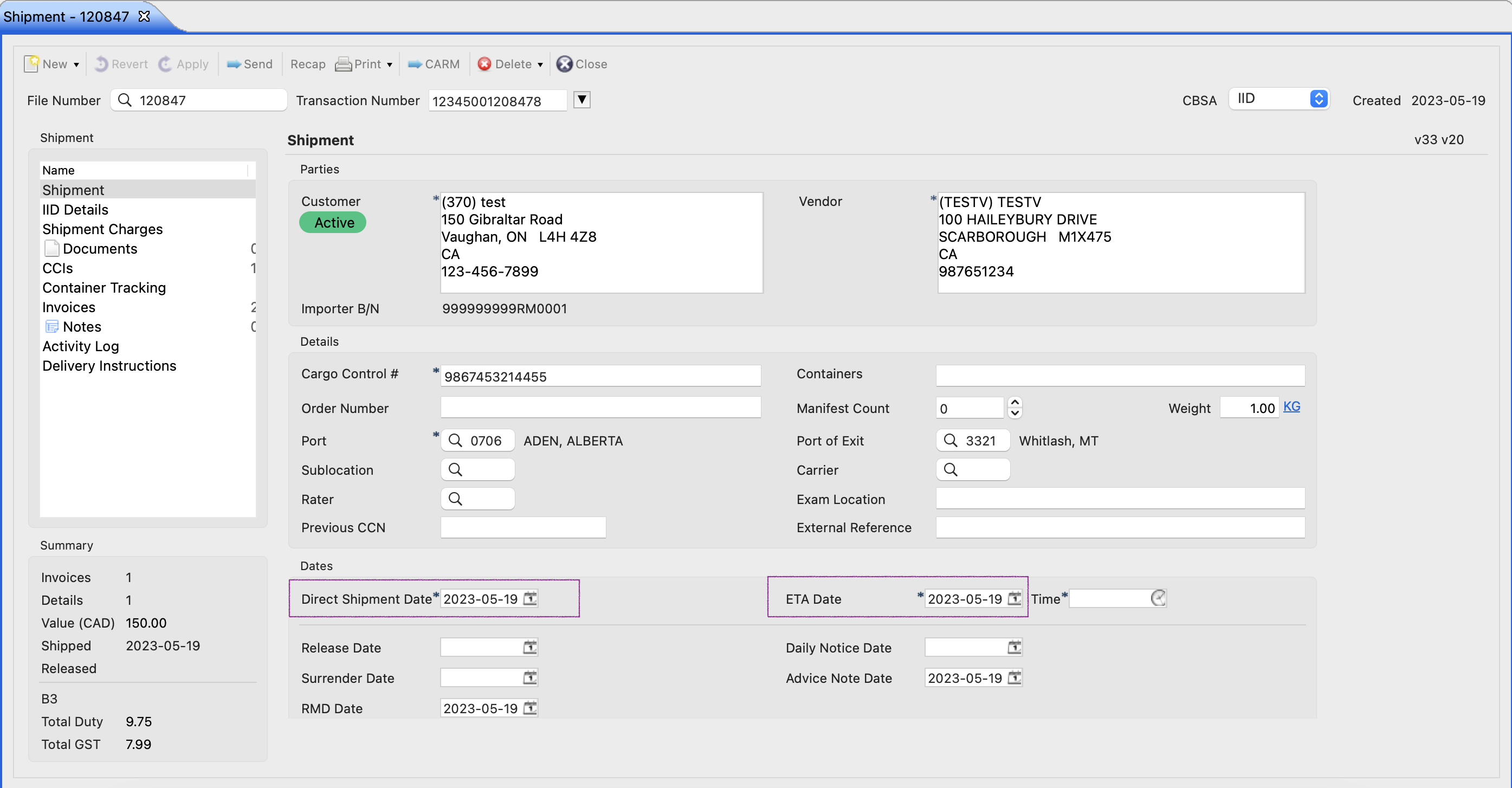1512x788 pixels.
Task: Open the RMD Date calendar picker
Action: click(x=530, y=708)
